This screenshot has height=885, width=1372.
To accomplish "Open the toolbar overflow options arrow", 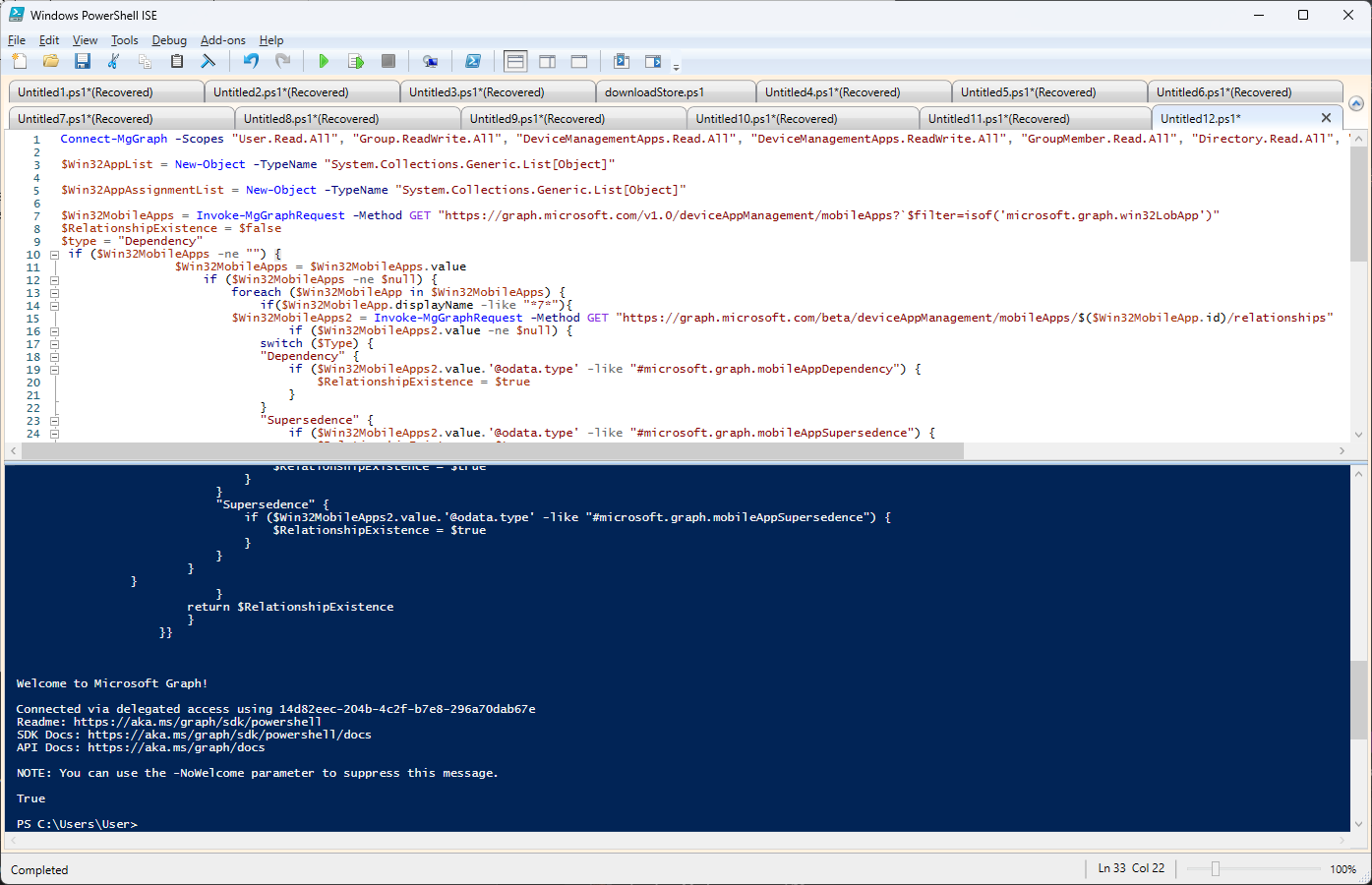I will [x=676, y=66].
